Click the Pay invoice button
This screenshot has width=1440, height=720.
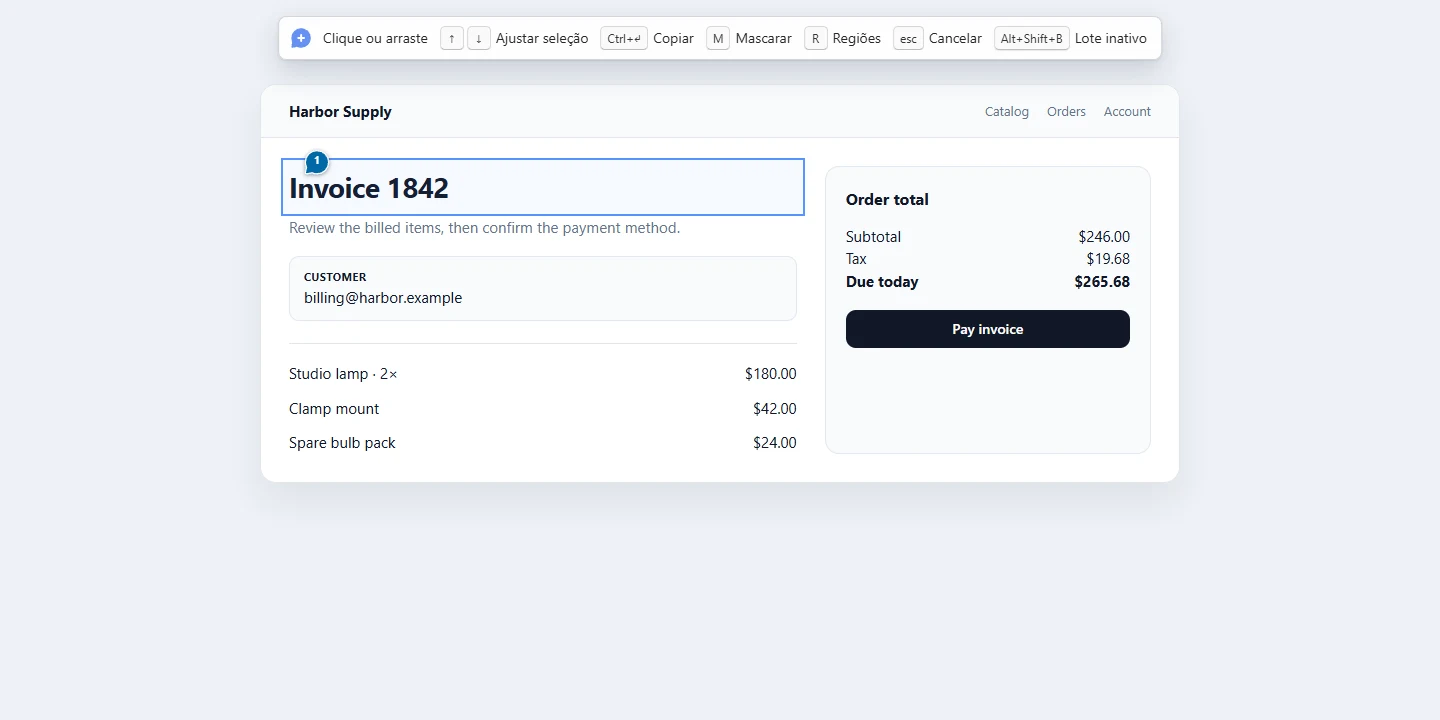988,329
